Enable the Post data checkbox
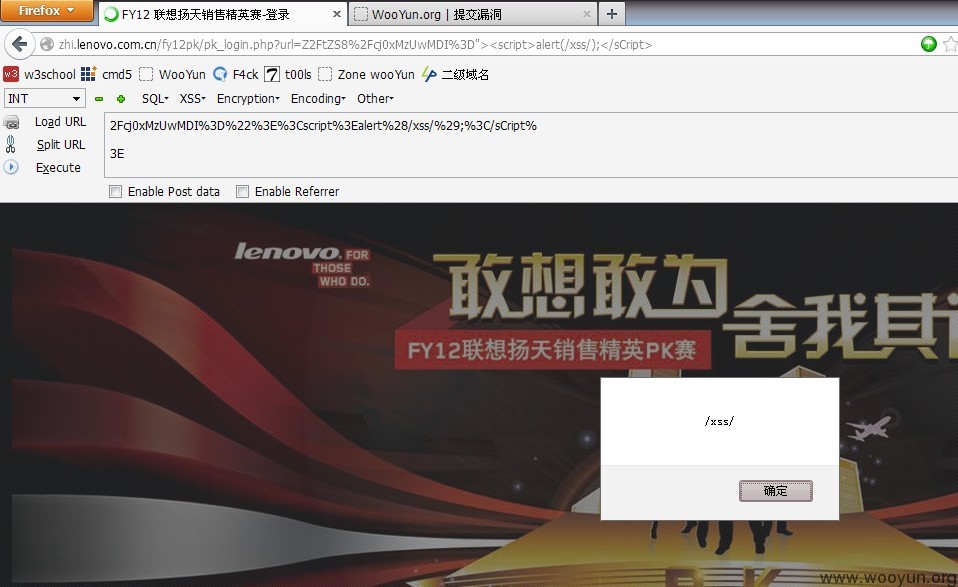This screenshot has width=958, height=587. (x=115, y=192)
